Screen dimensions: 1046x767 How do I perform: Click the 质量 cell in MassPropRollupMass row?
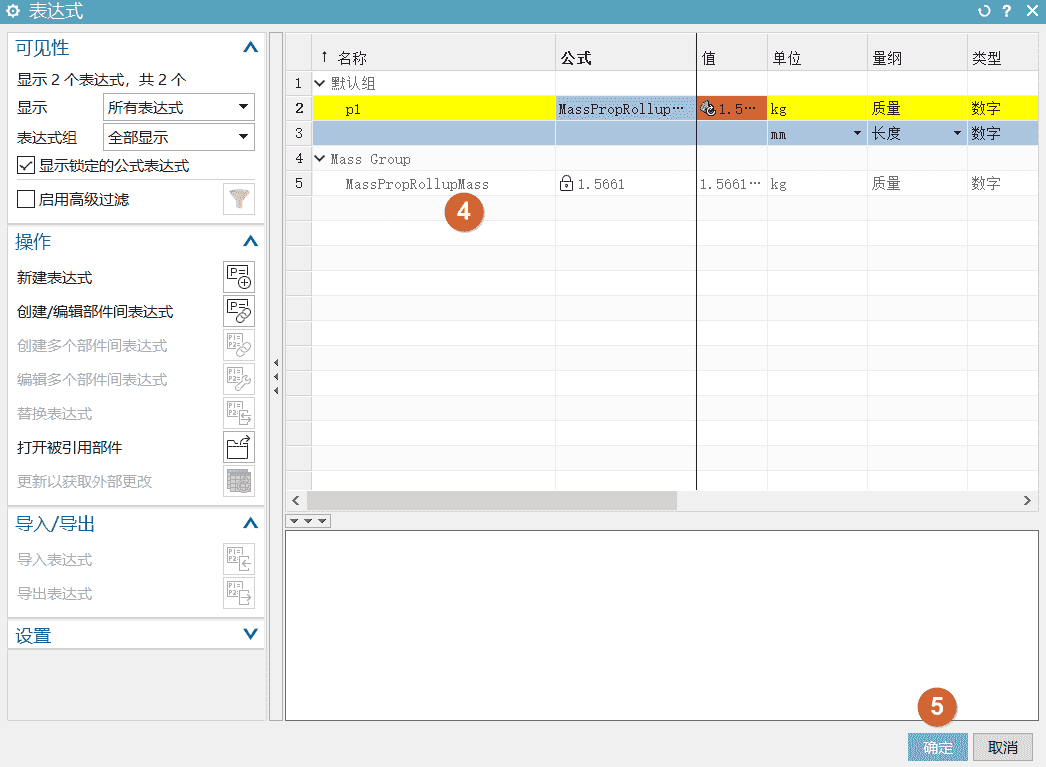click(x=917, y=183)
